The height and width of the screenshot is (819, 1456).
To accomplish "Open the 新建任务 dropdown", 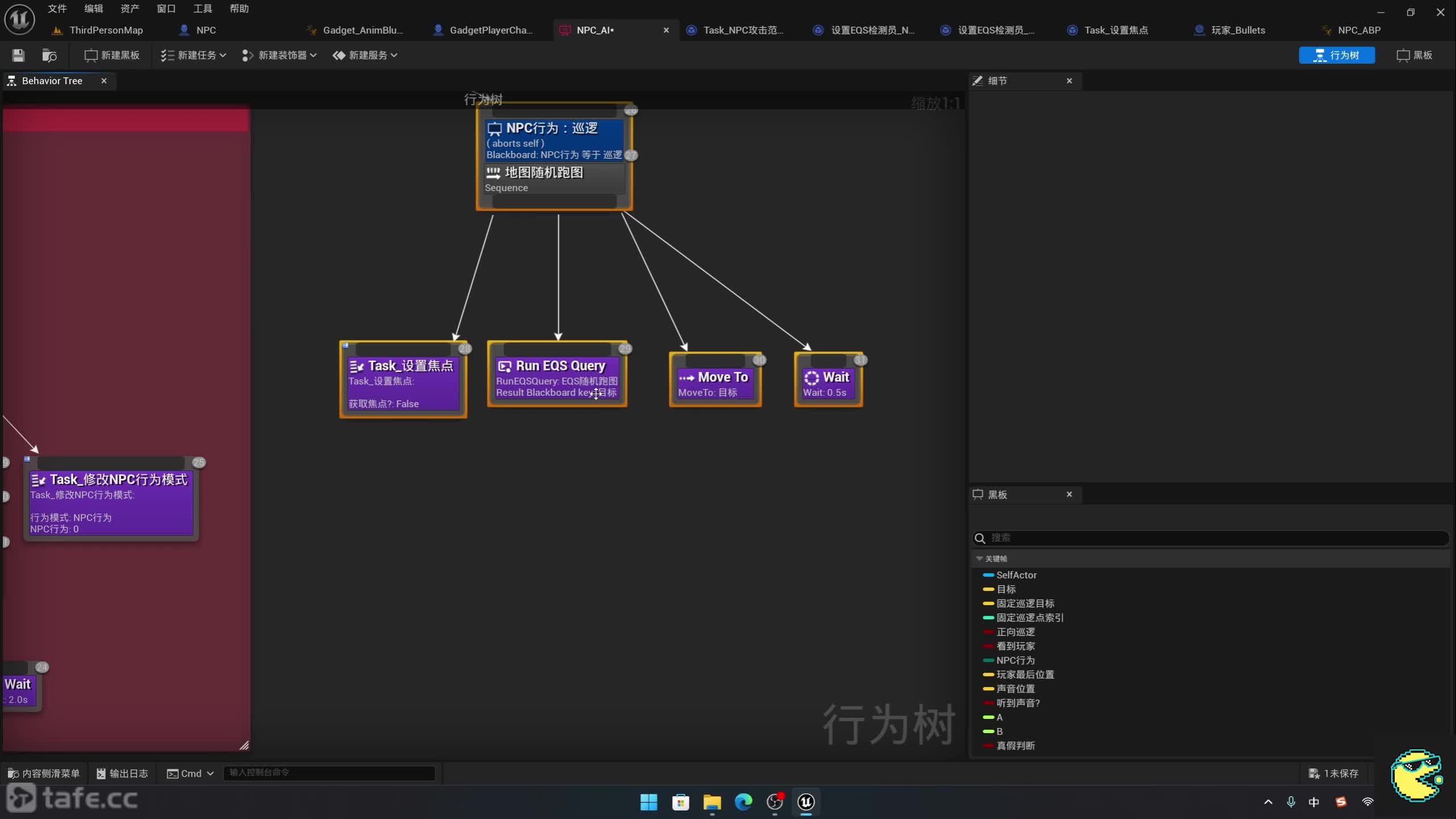I will (x=193, y=55).
